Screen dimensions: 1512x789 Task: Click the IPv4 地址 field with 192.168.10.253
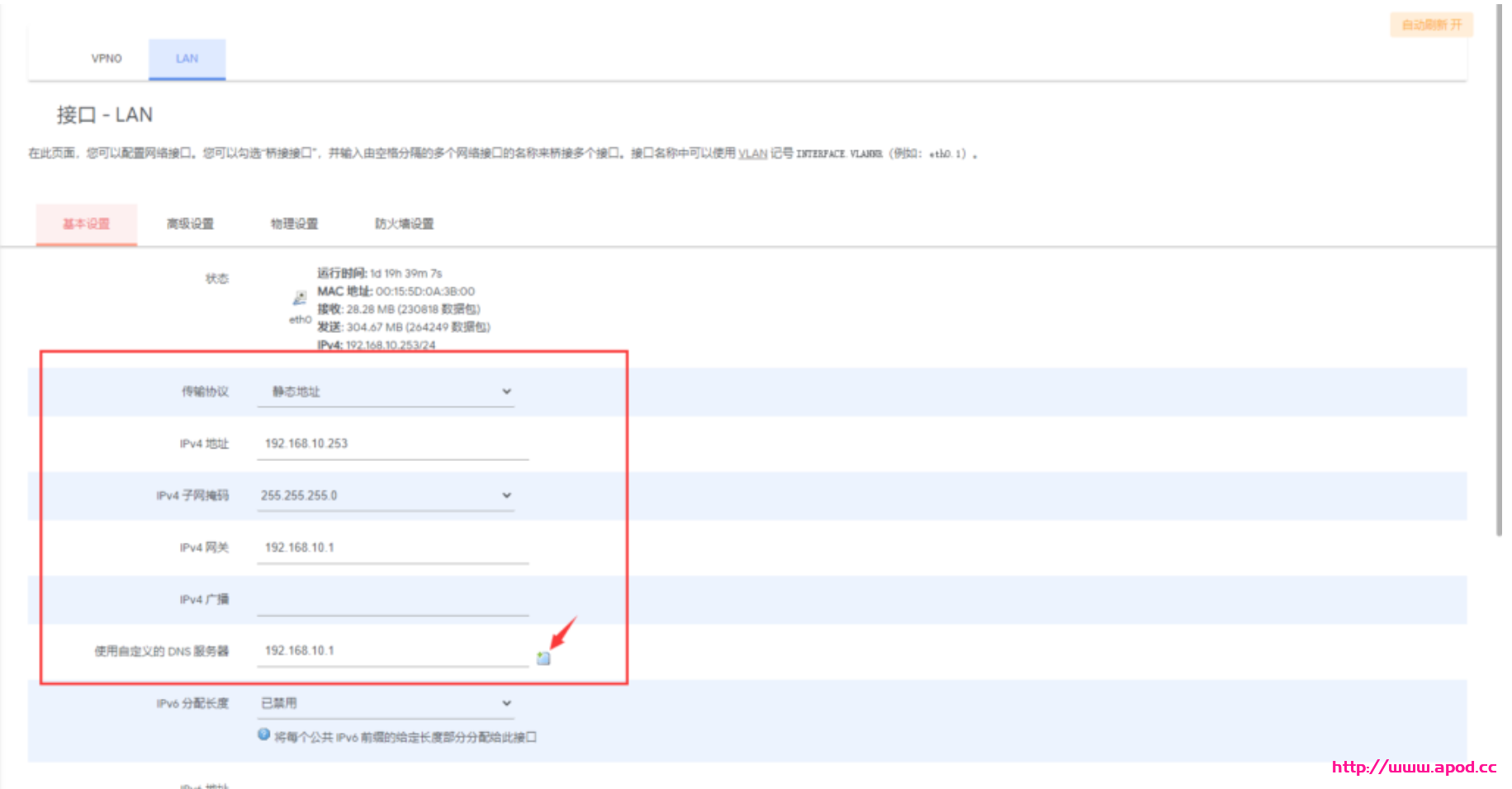[x=392, y=444]
